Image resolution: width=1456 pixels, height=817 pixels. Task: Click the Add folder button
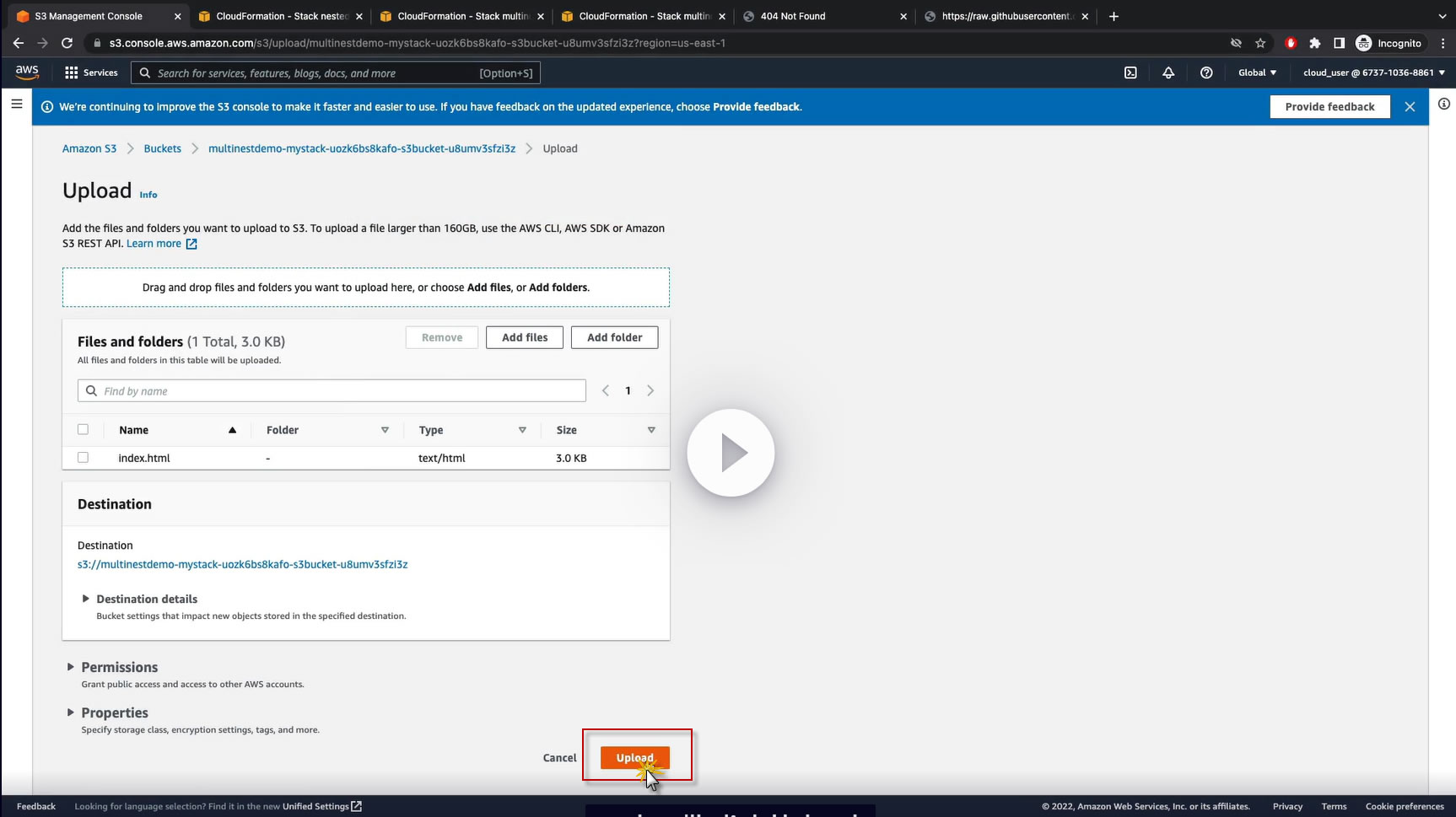point(615,337)
